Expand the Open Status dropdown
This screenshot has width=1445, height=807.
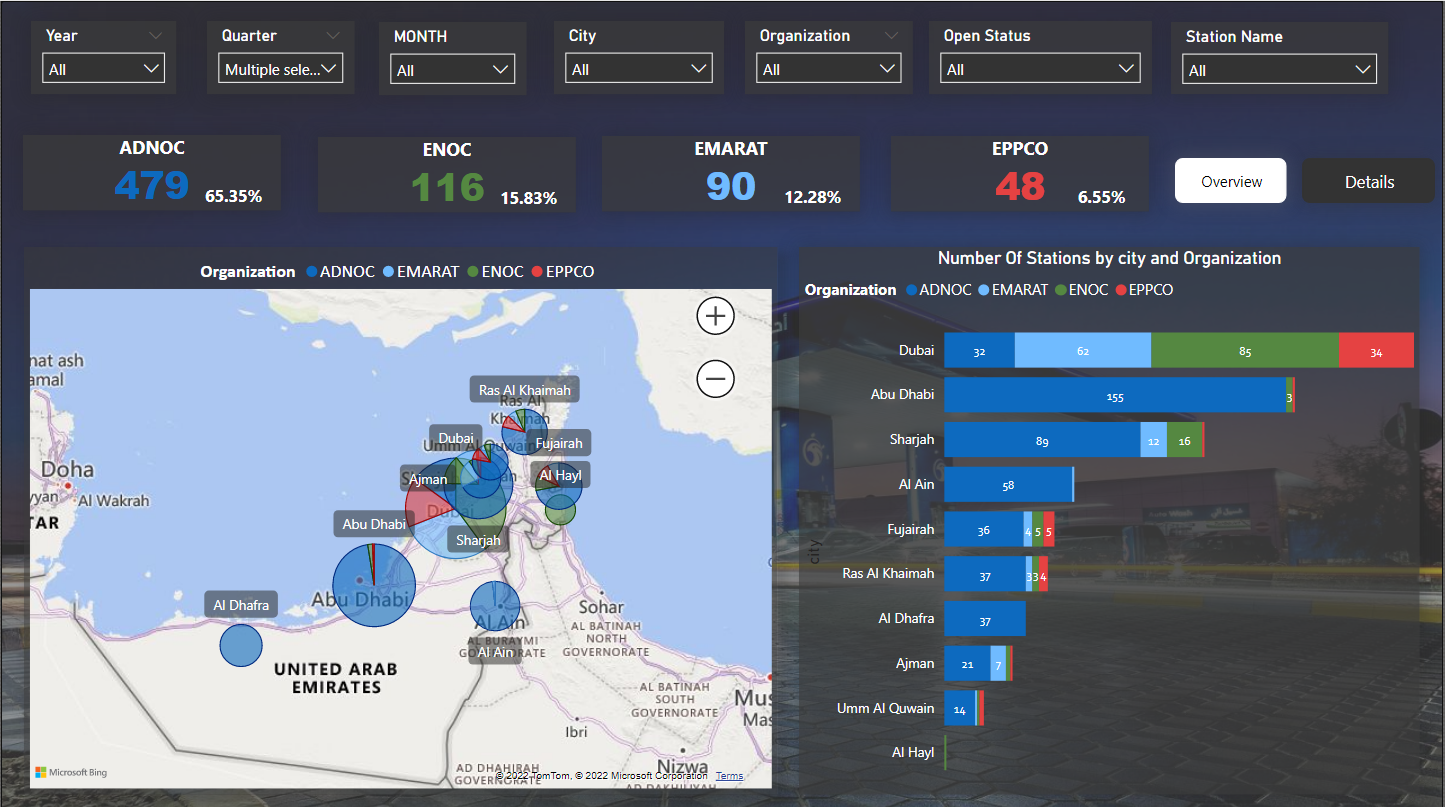[x=1040, y=69]
